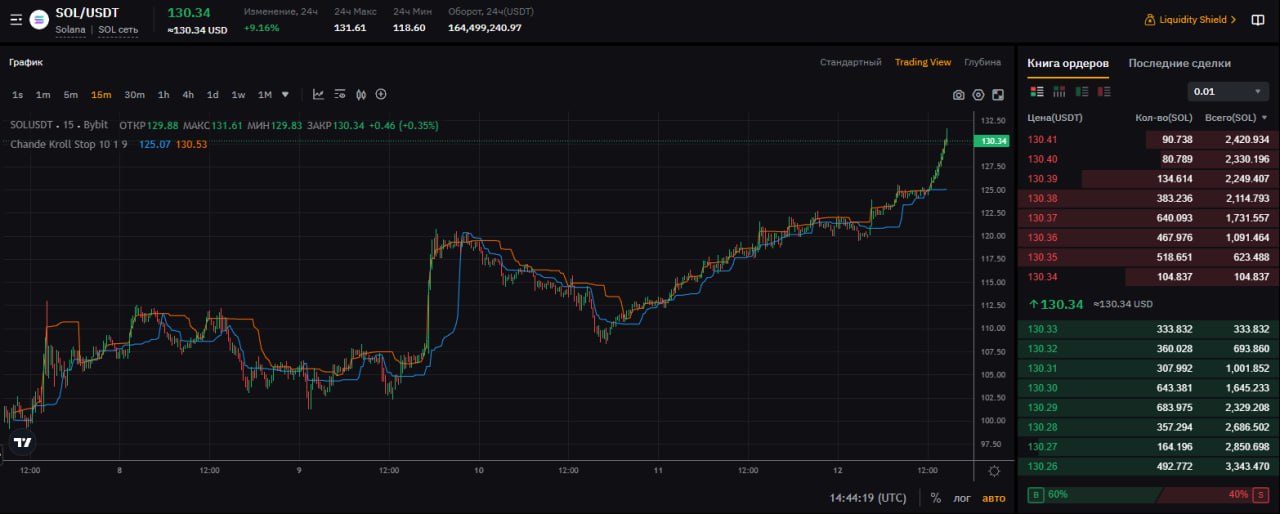This screenshot has width=1280, height=514.
Task: Click the current price 130.34 axis label
Action: tap(993, 141)
